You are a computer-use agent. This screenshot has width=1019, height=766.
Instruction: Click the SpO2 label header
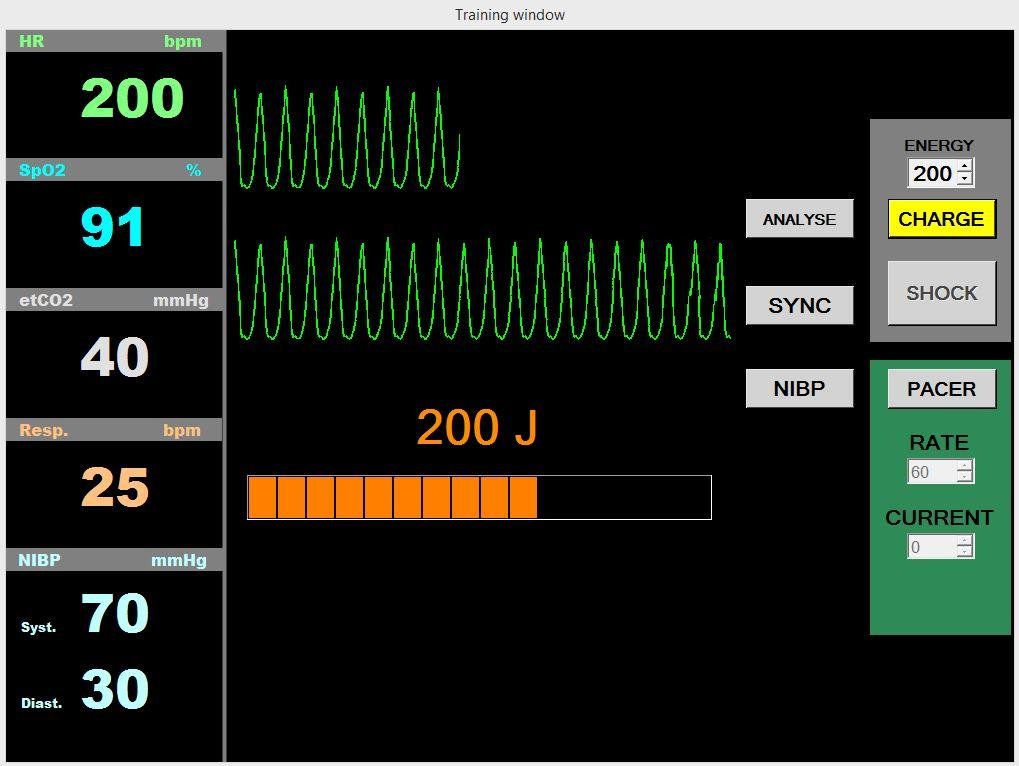point(42,170)
